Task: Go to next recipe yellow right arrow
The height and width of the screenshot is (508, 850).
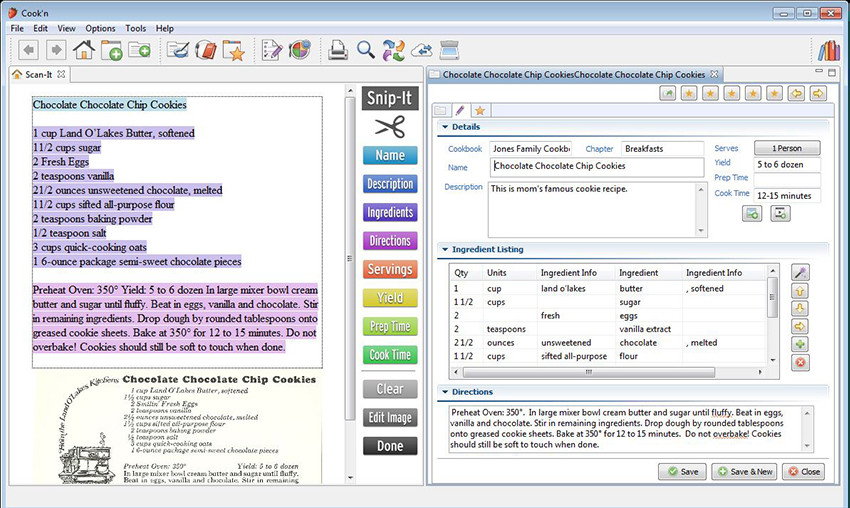Action: 818,93
